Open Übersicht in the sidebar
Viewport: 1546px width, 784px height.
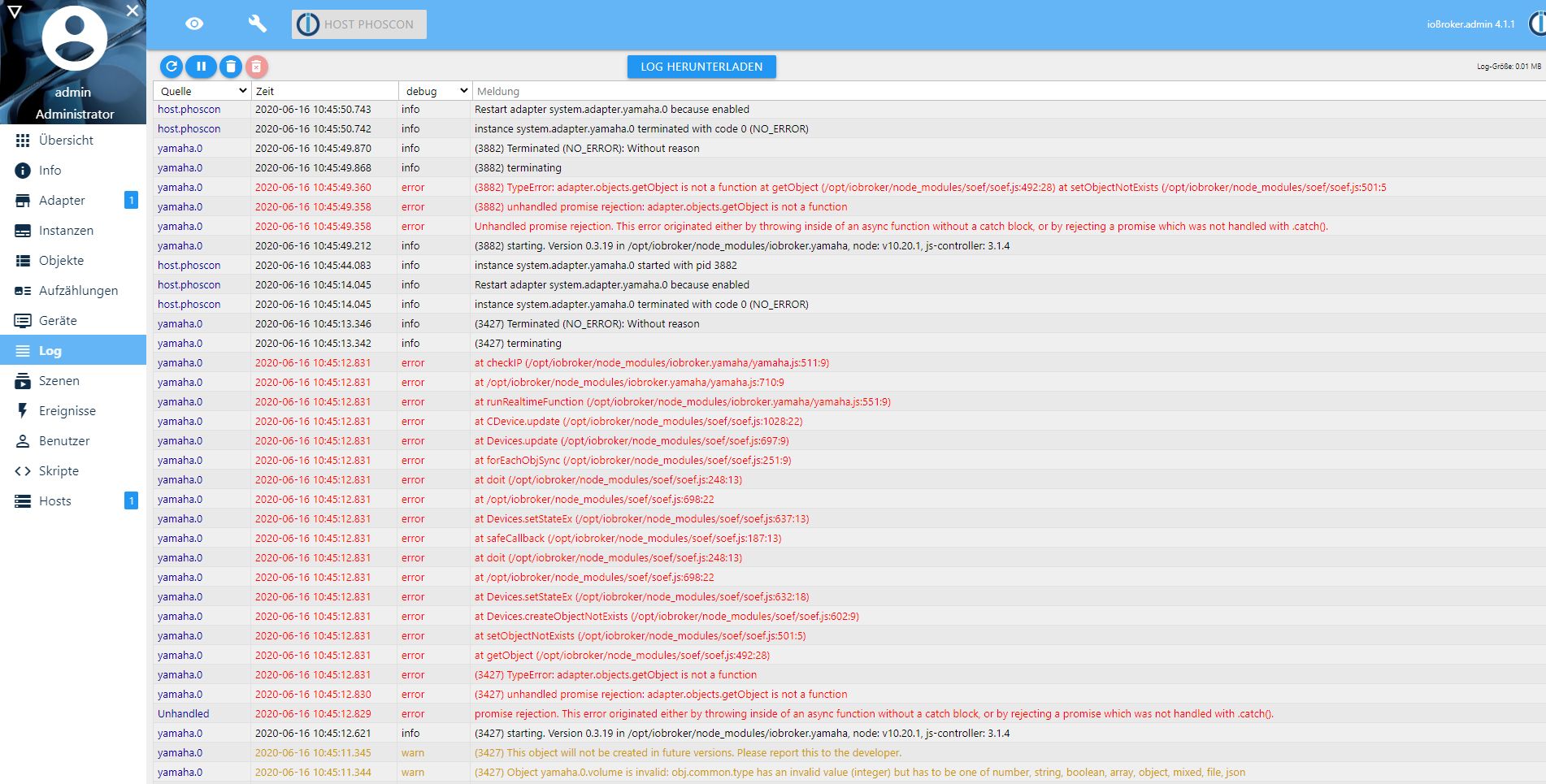(x=73, y=141)
